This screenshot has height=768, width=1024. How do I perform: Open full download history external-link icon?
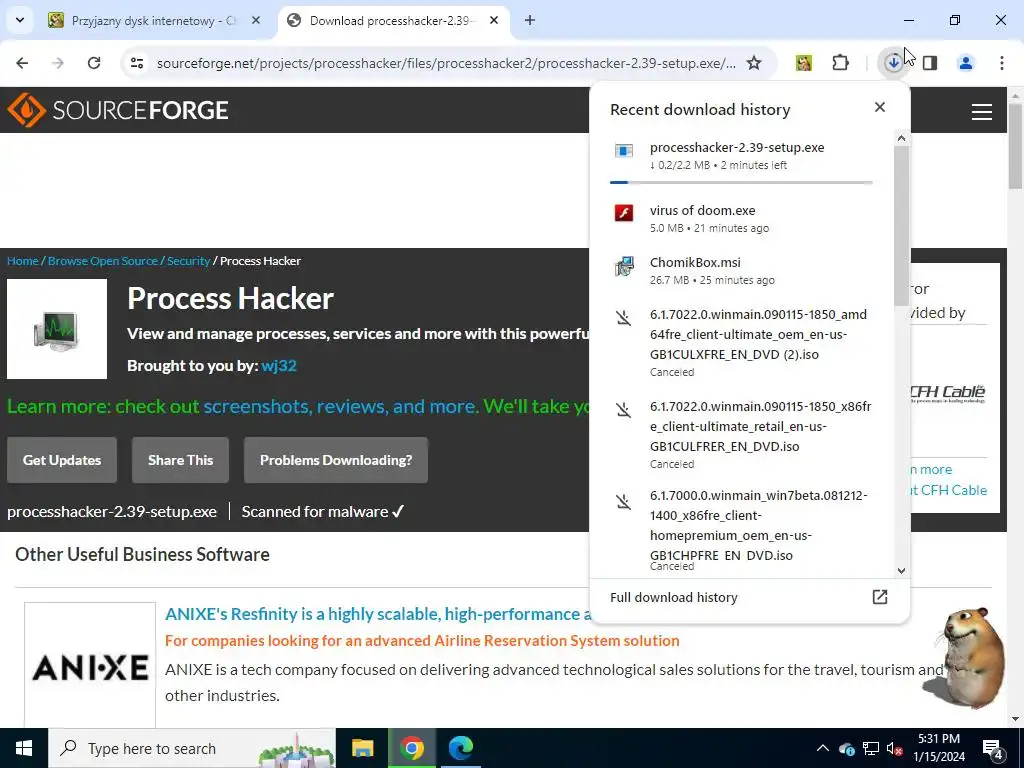tap(880, 597)
